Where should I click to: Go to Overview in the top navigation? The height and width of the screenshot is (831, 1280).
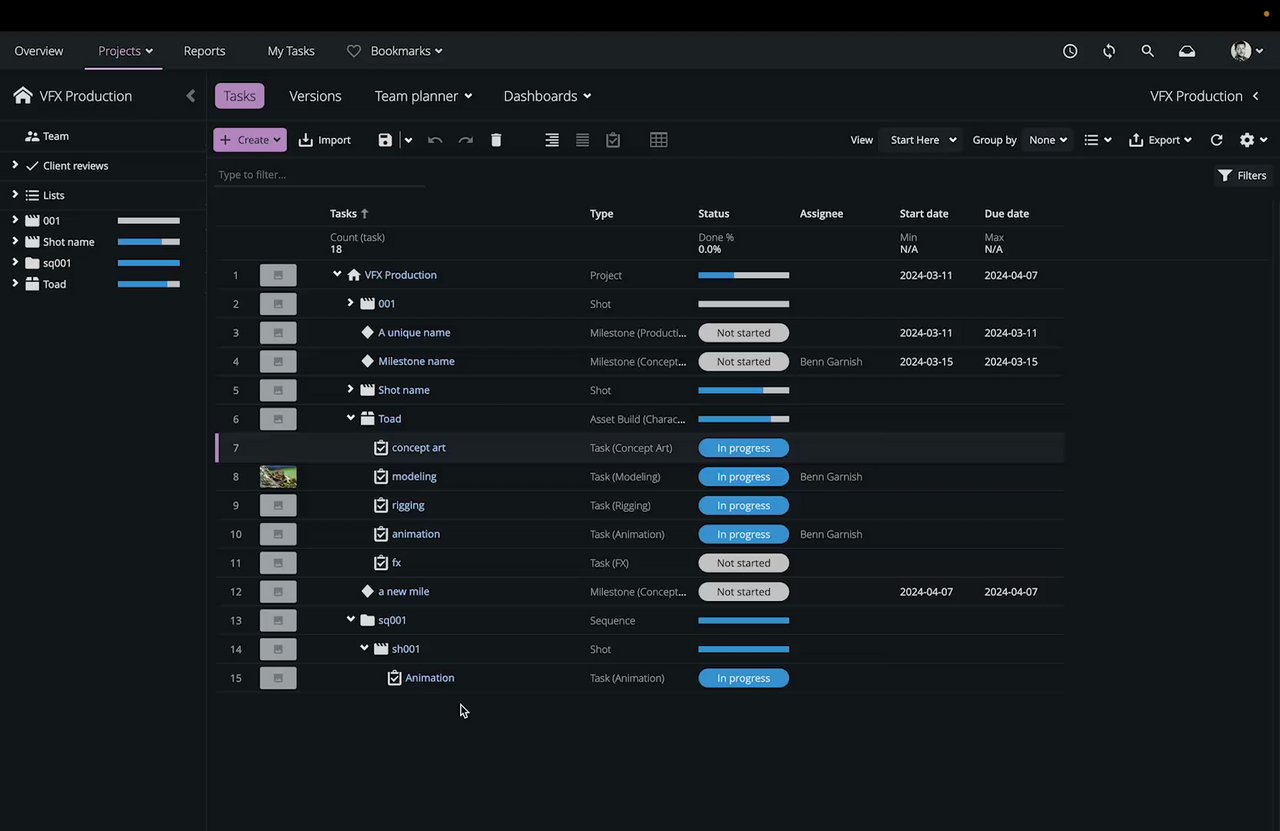point(39,51)
